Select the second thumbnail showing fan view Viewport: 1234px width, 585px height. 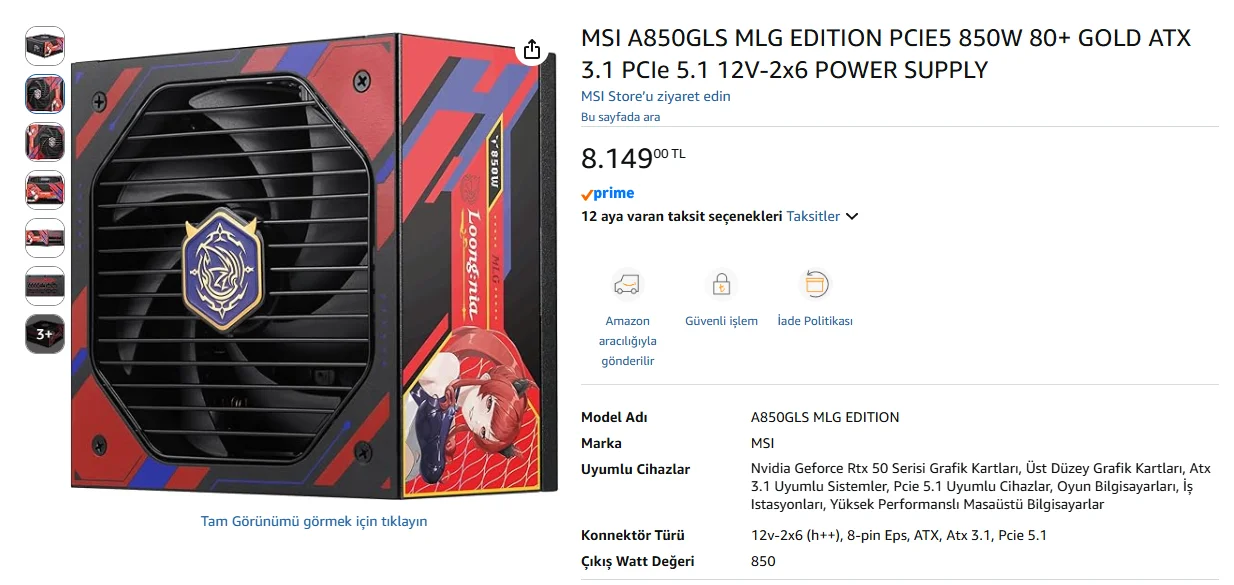click(x=45, y=94)
